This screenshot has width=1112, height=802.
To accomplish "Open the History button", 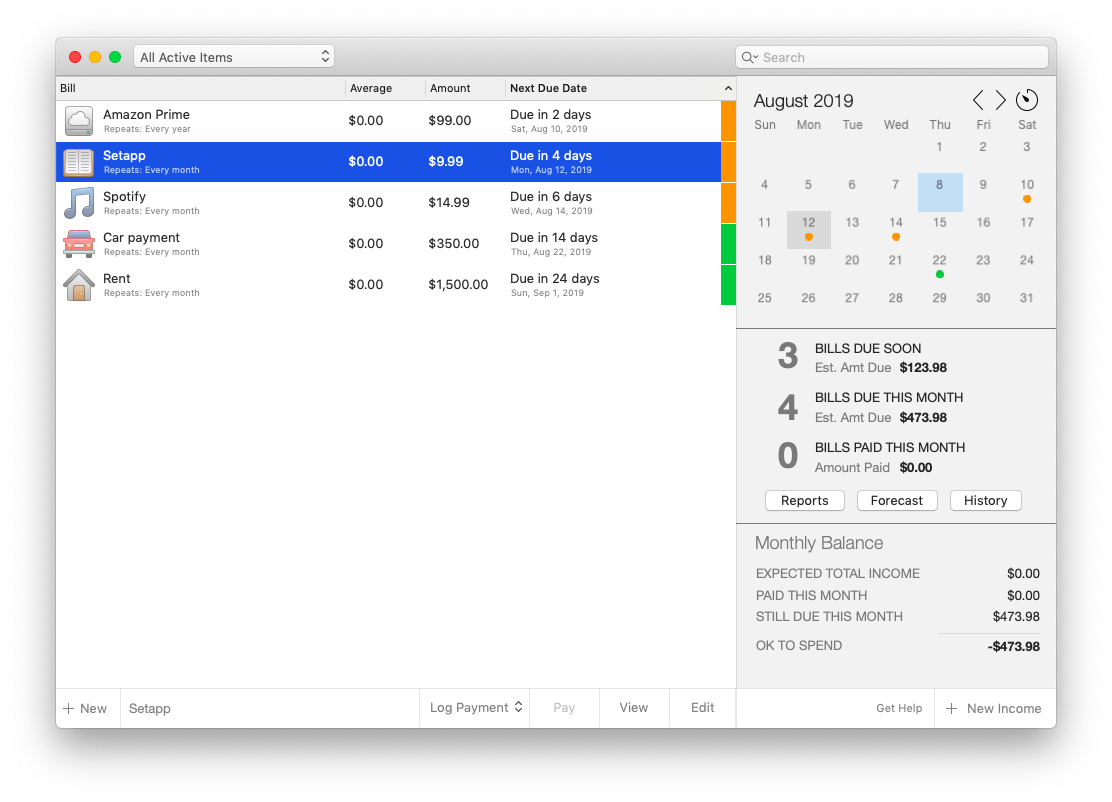I will [x=986, y=501].
